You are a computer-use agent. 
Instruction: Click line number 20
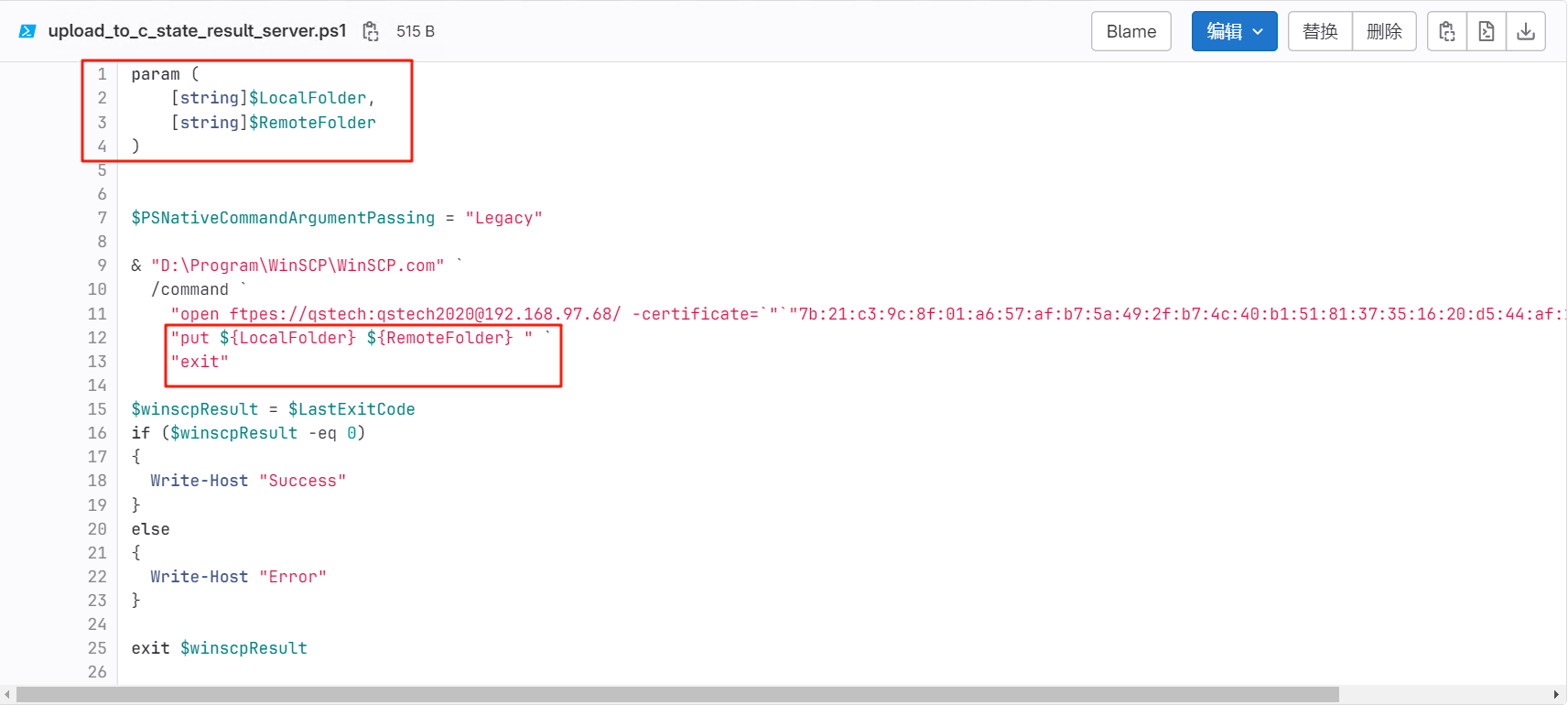(97, 529)
